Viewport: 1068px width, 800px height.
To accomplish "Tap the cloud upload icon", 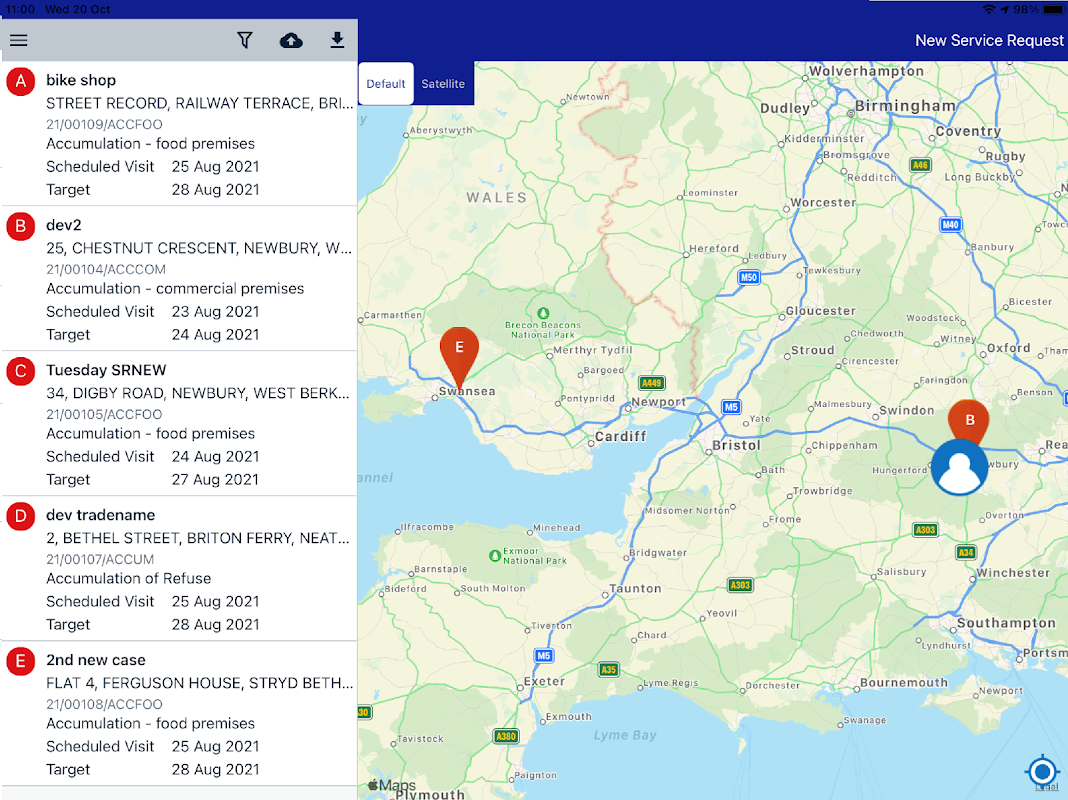I will coord(292,41).
